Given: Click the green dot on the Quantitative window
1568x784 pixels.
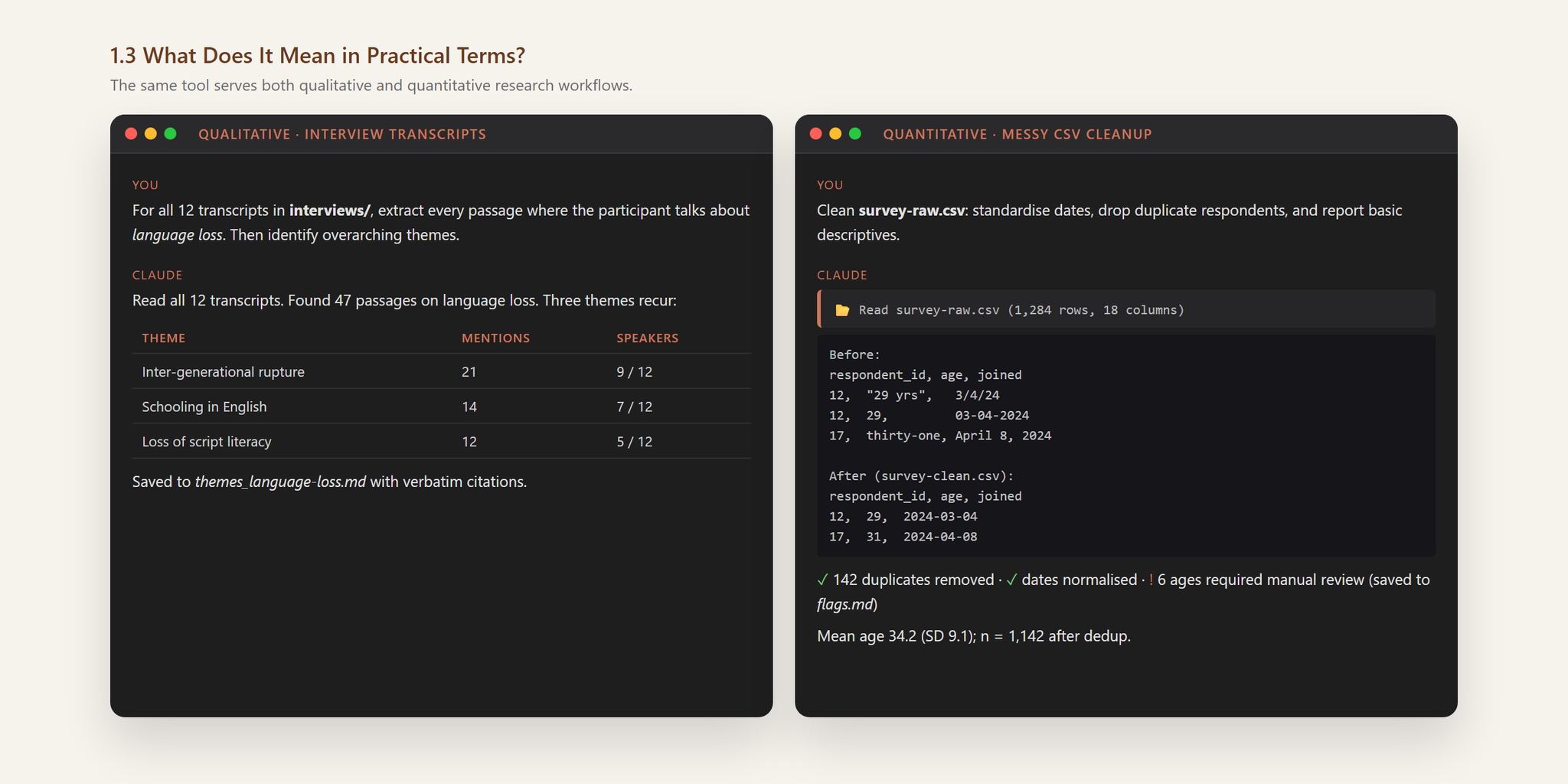Looking at the screenshot, I should click(x=855, y=134).
